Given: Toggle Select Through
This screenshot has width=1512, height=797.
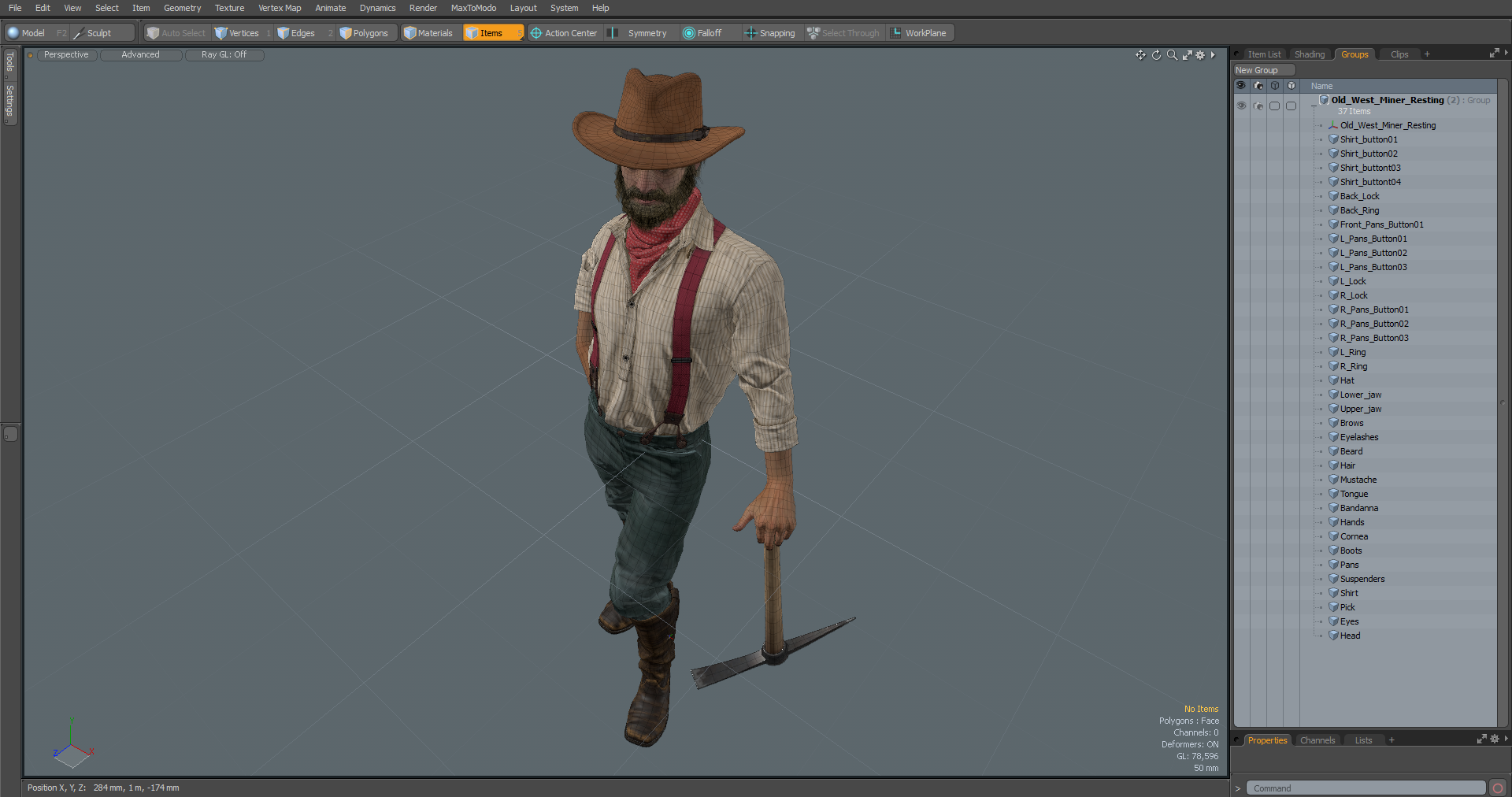Looking at the screenshot, I should click(x=843, y=33).
